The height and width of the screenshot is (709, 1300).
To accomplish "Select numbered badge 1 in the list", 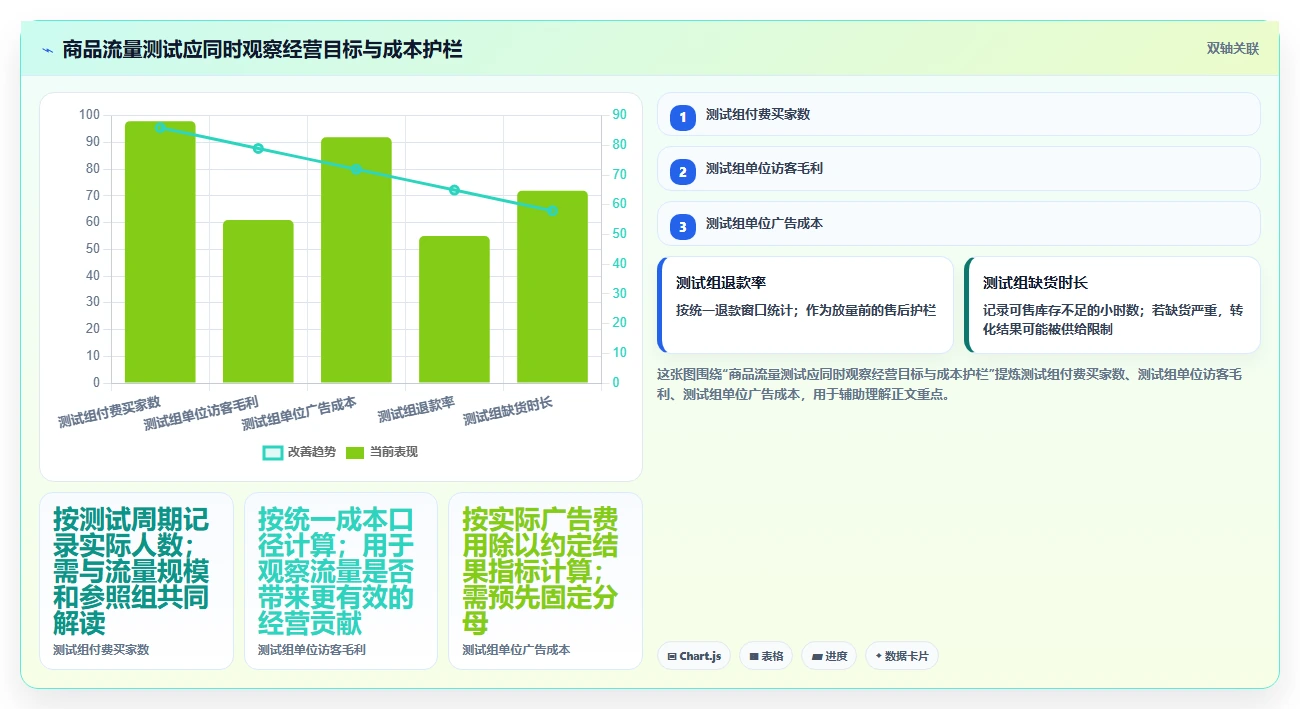I will pos(683,117).
